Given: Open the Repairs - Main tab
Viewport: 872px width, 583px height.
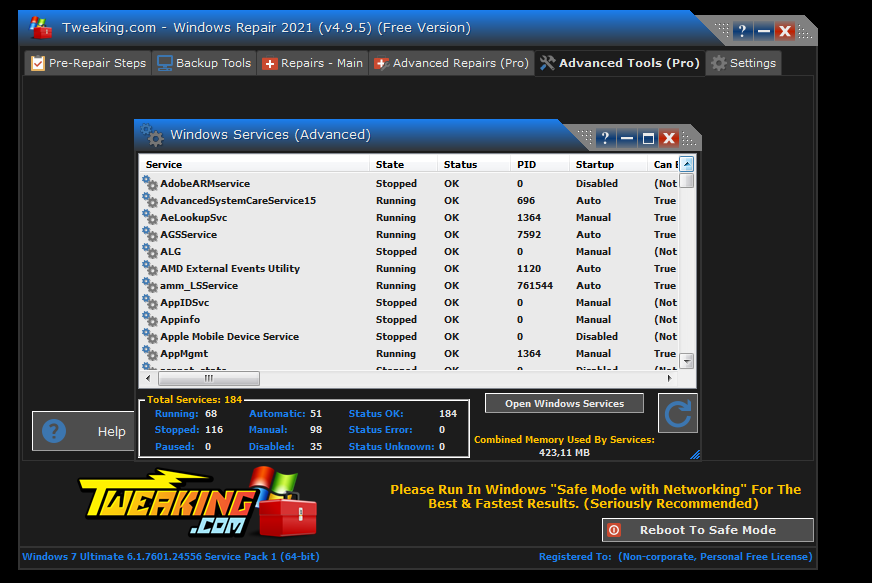Looking at the screenshot, I should [x=313, y=63].
